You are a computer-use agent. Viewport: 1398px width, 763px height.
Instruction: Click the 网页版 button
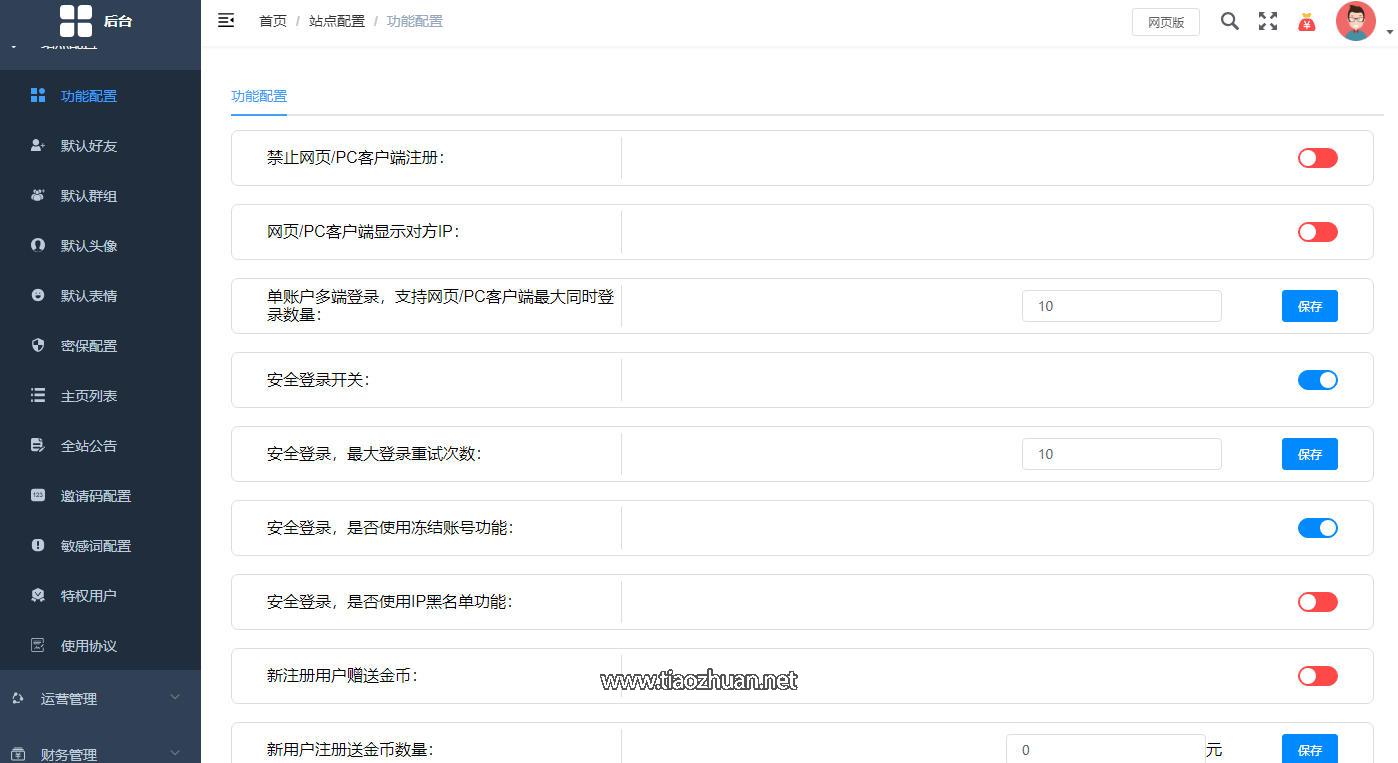click(x=1164, y=21)
